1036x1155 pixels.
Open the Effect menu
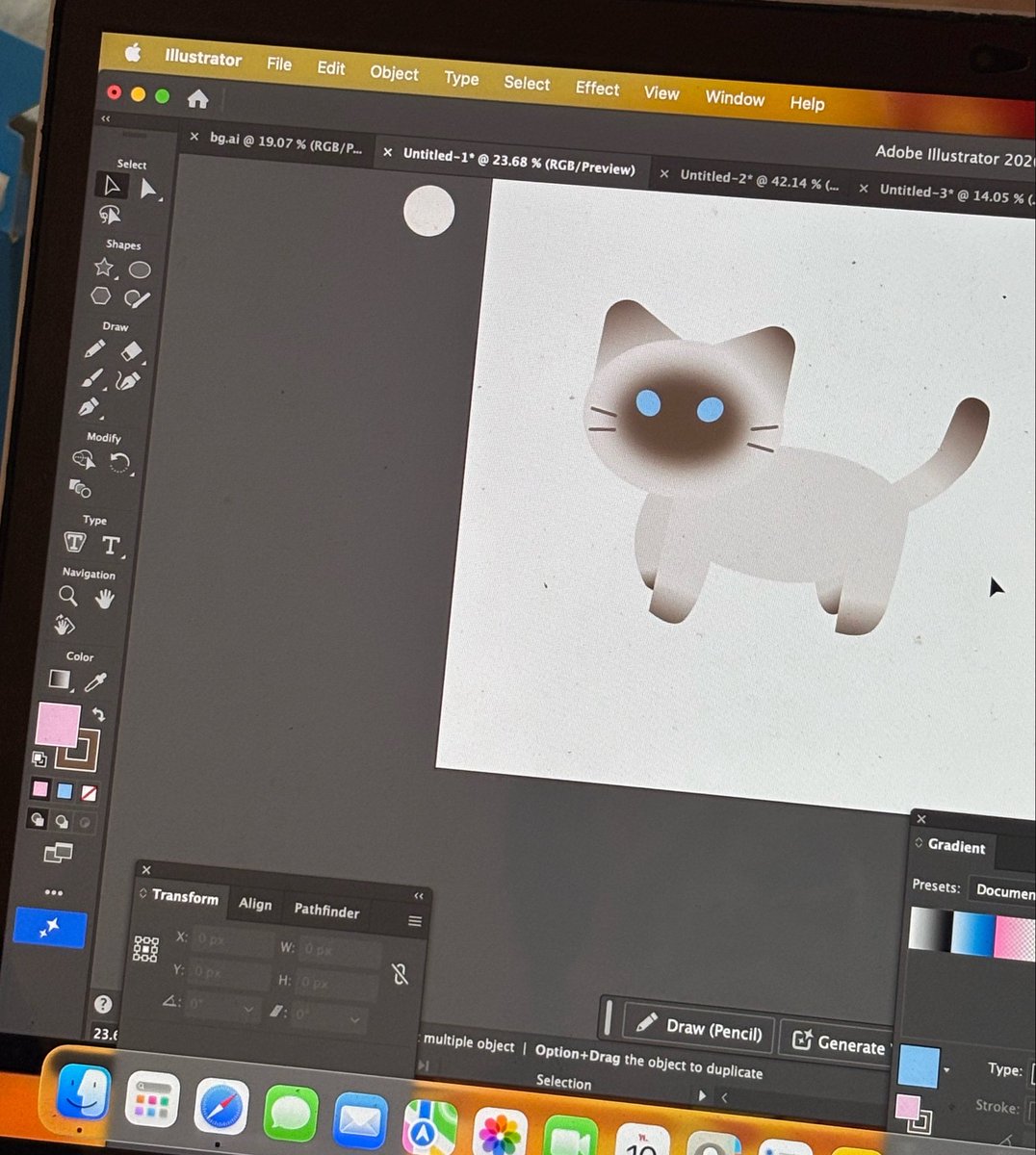597,89
